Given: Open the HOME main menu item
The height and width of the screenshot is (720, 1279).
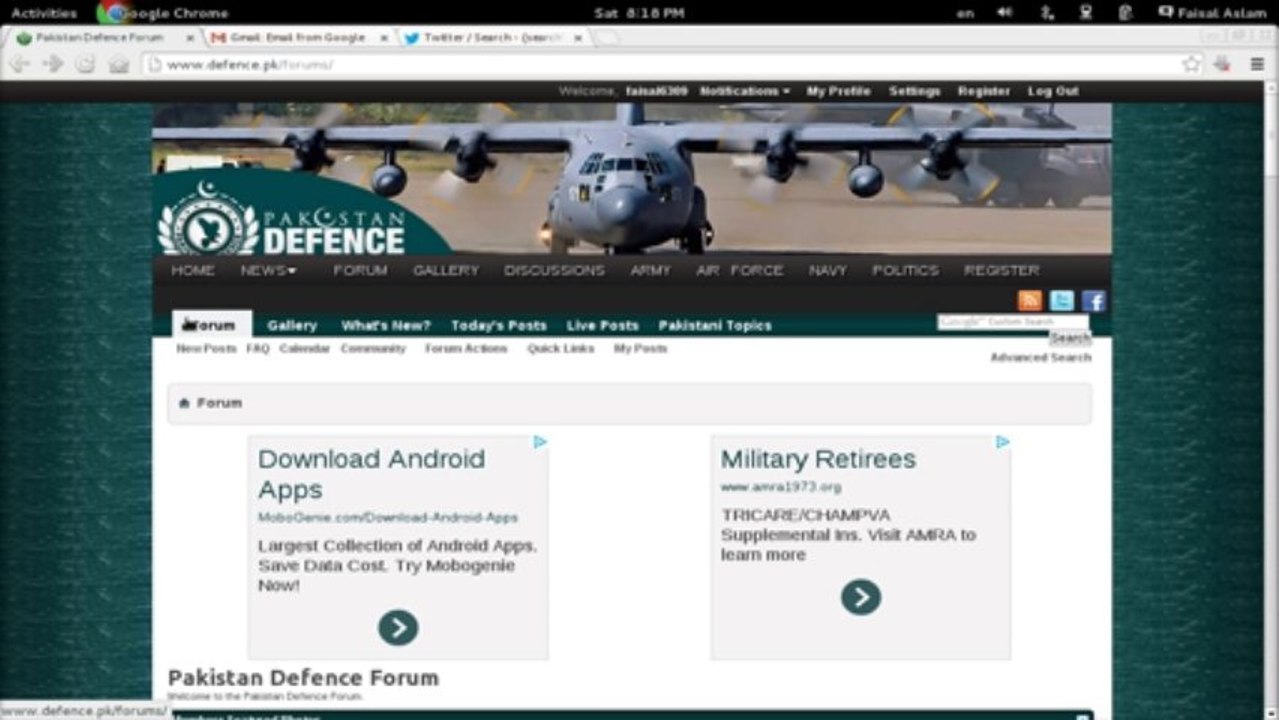Looking at the screenshot, I should point(193,270).
